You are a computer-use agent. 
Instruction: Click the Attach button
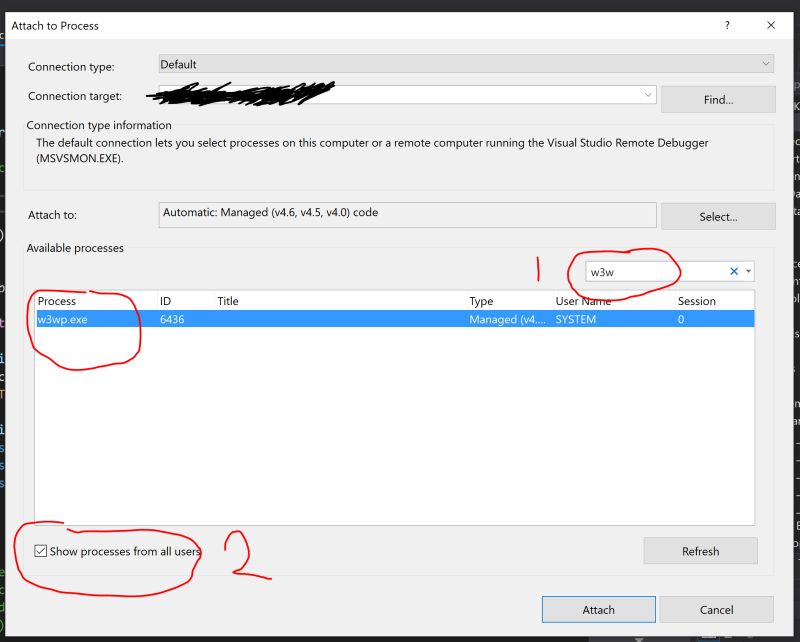tap(598, 609)
